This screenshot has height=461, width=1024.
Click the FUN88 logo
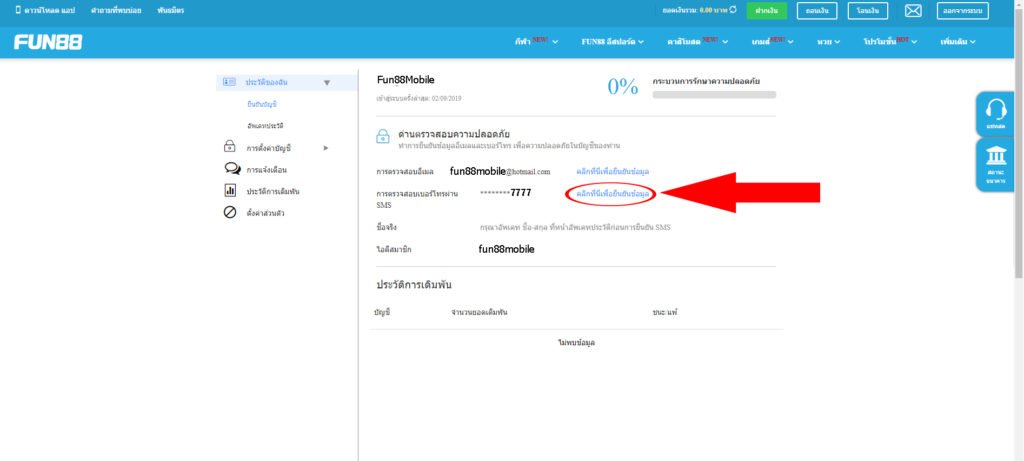tap(48, 42)
